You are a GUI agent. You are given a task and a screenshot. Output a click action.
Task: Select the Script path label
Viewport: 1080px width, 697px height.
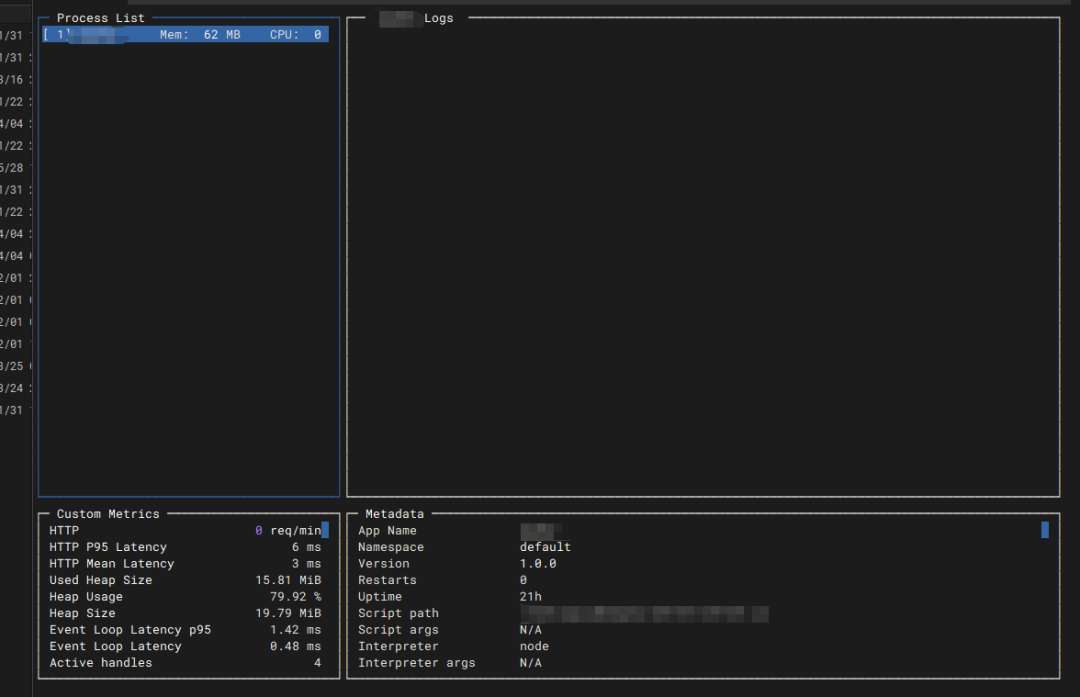[x=398, y=613]
